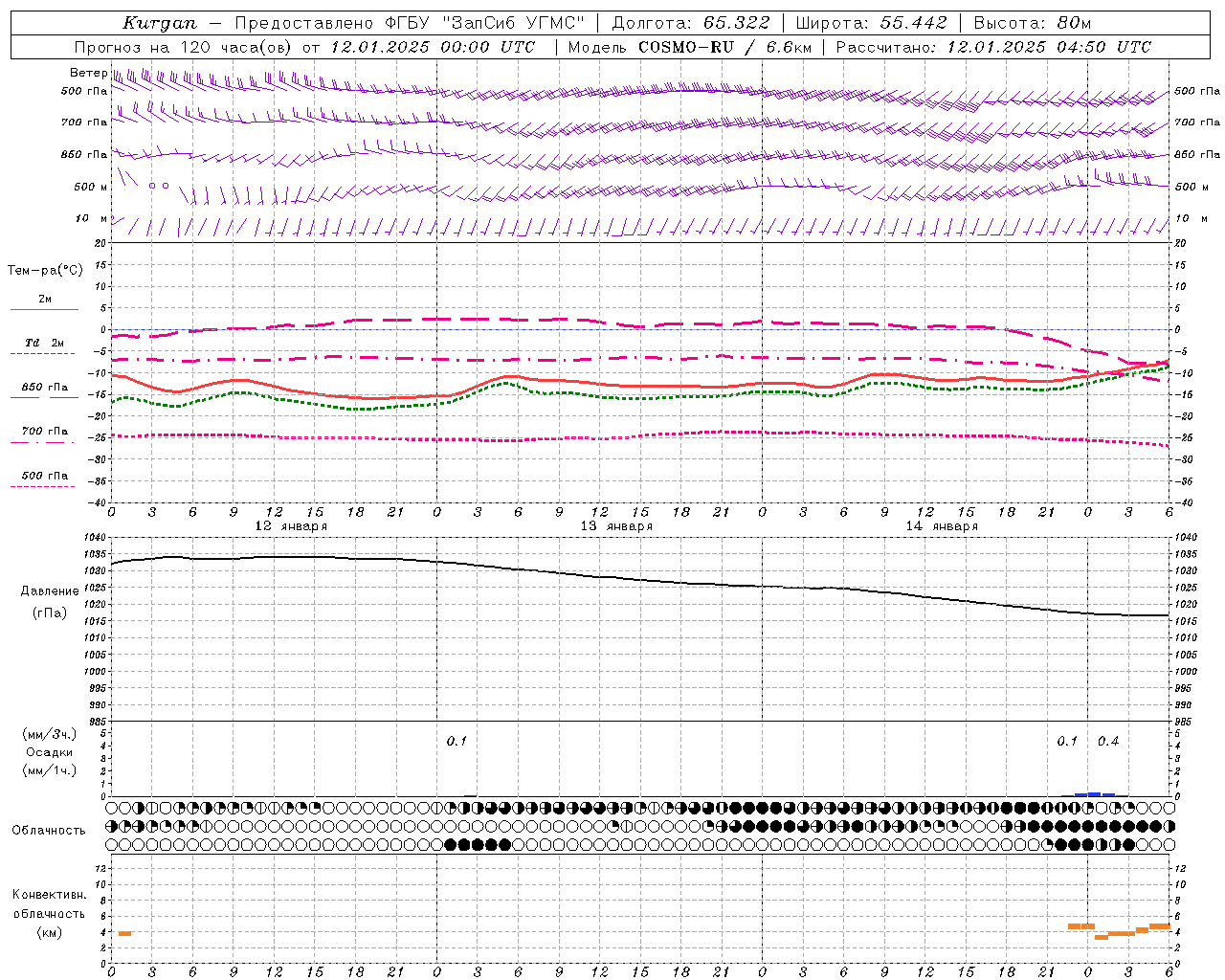Click the 700 гПа dash-dot legend entry
Viewport: 1225px width, 980px height.
44,432
